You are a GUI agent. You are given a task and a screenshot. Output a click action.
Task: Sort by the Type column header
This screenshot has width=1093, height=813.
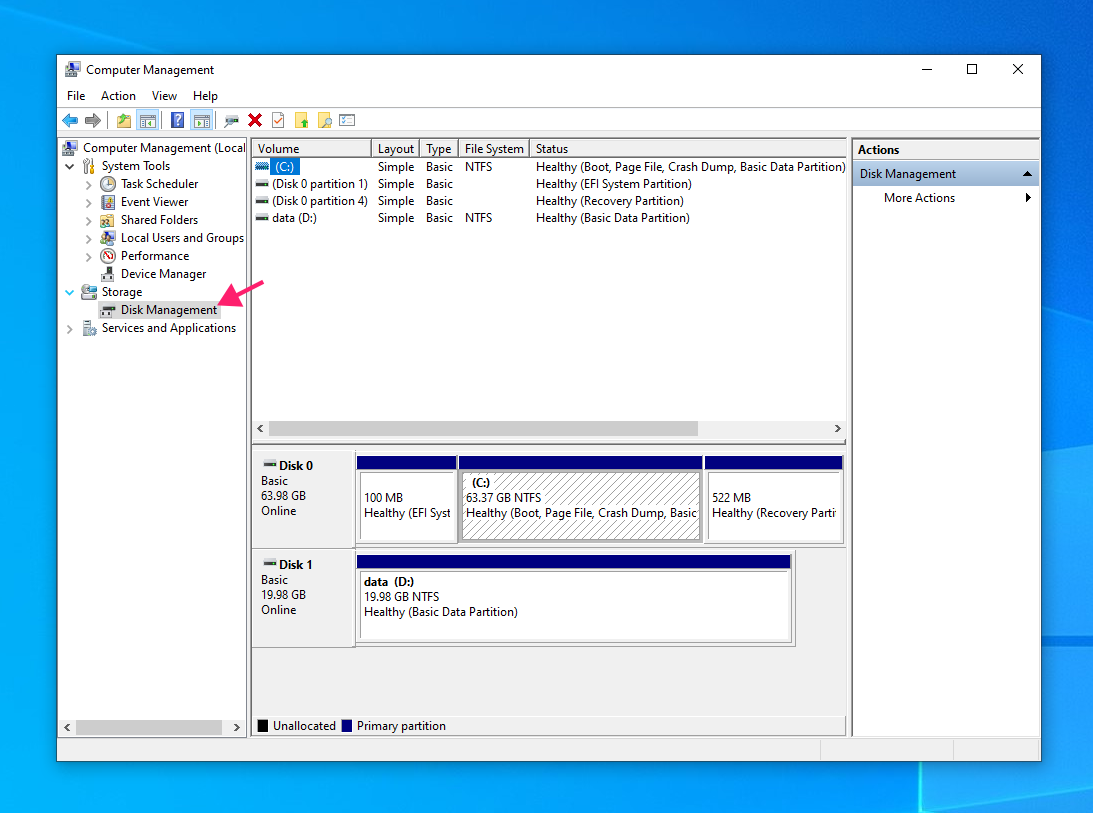tap(439, 149)
